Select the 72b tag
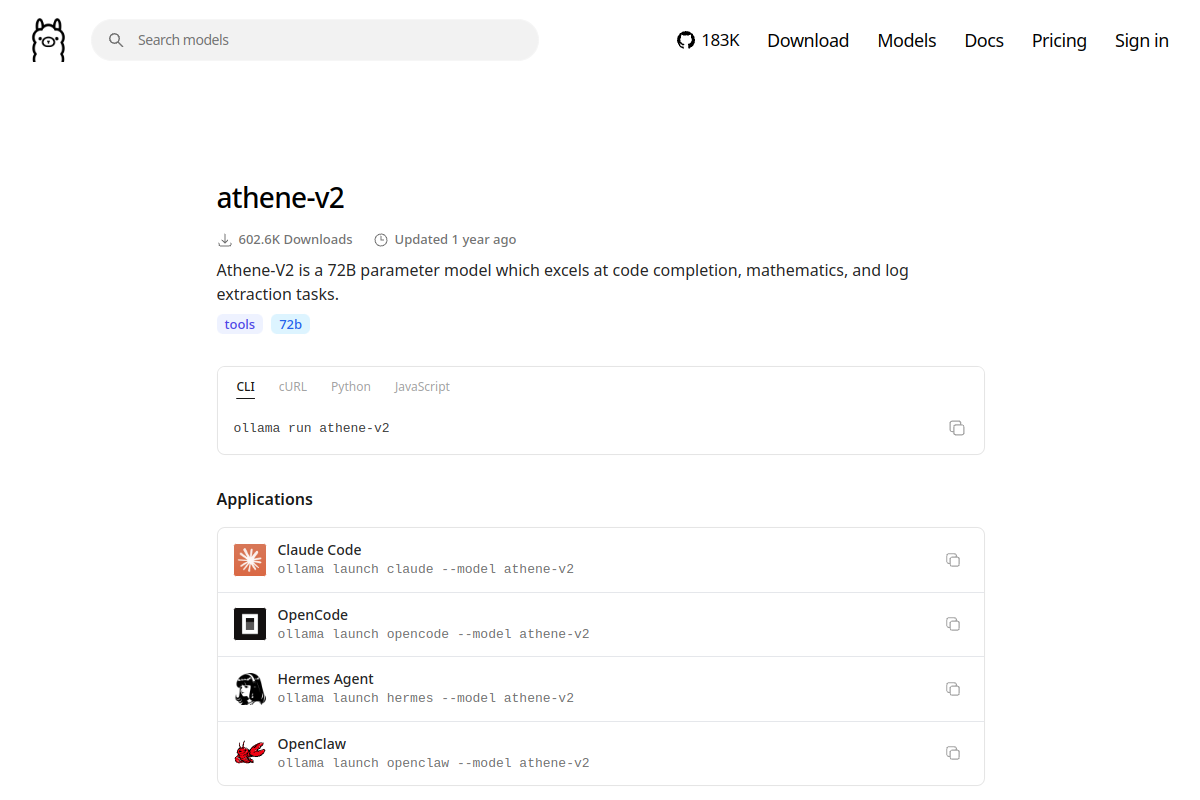1200x800 pixels. tap(290, 324)
